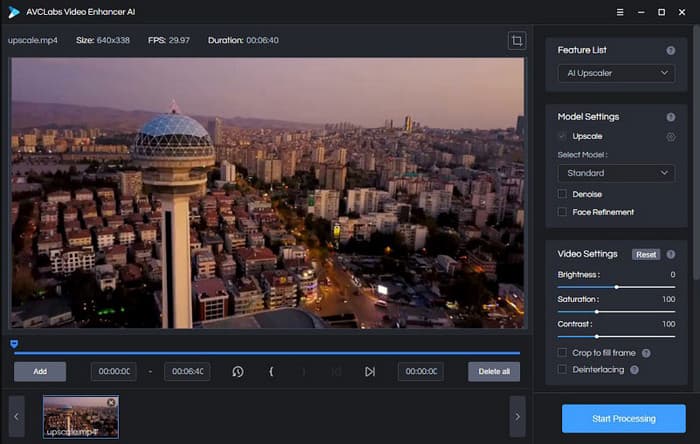Click the Brightness slider handle

[x=616, y=286]
